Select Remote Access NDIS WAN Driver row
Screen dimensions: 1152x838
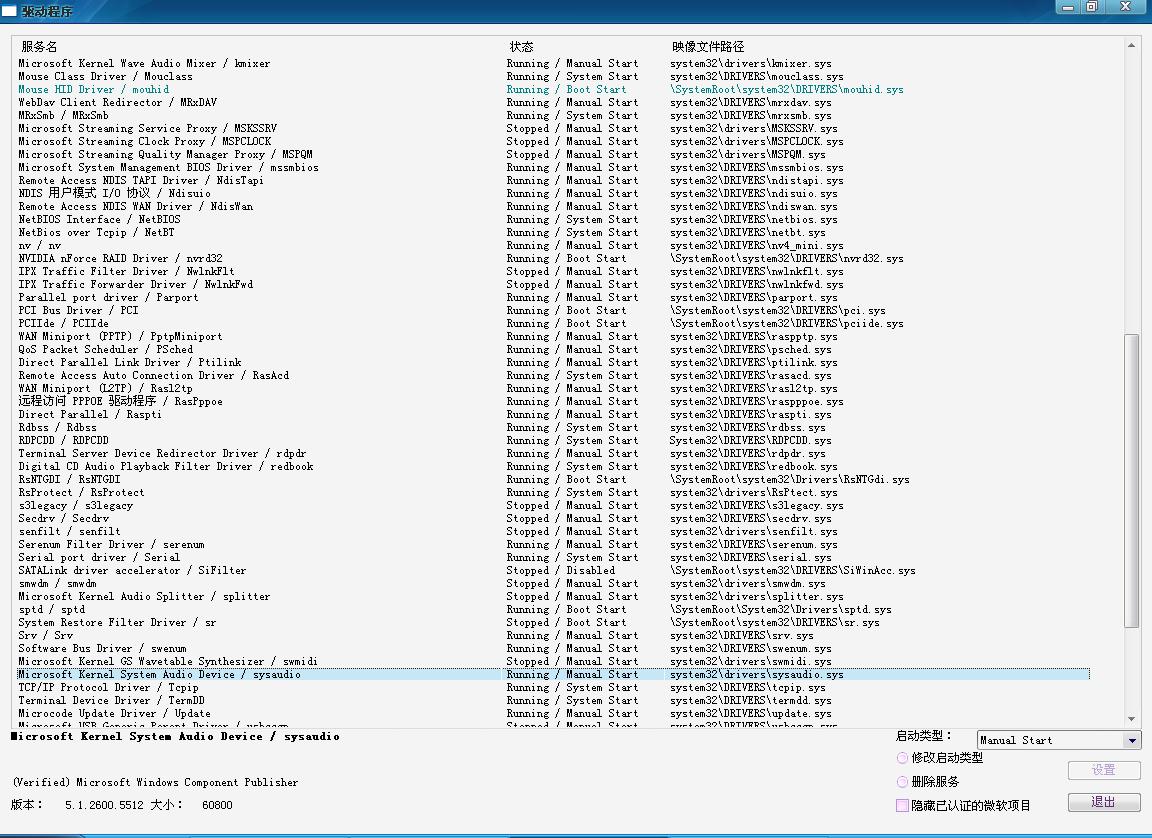553,206
